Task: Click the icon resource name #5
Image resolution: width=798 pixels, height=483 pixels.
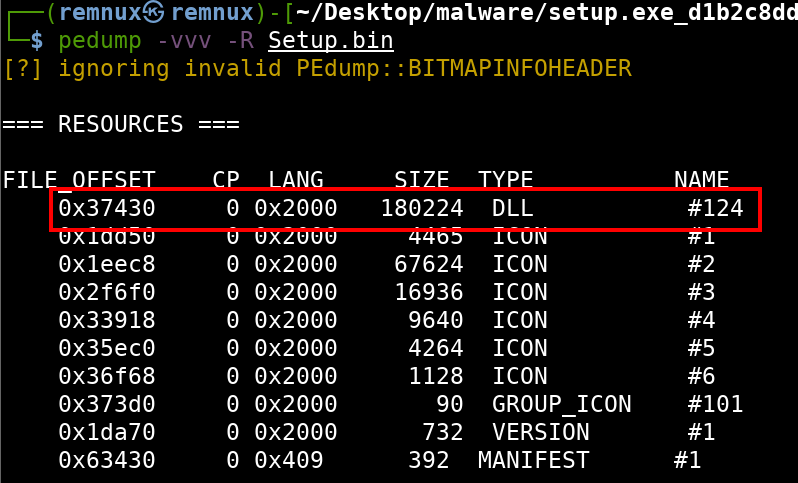Action: 702,348
